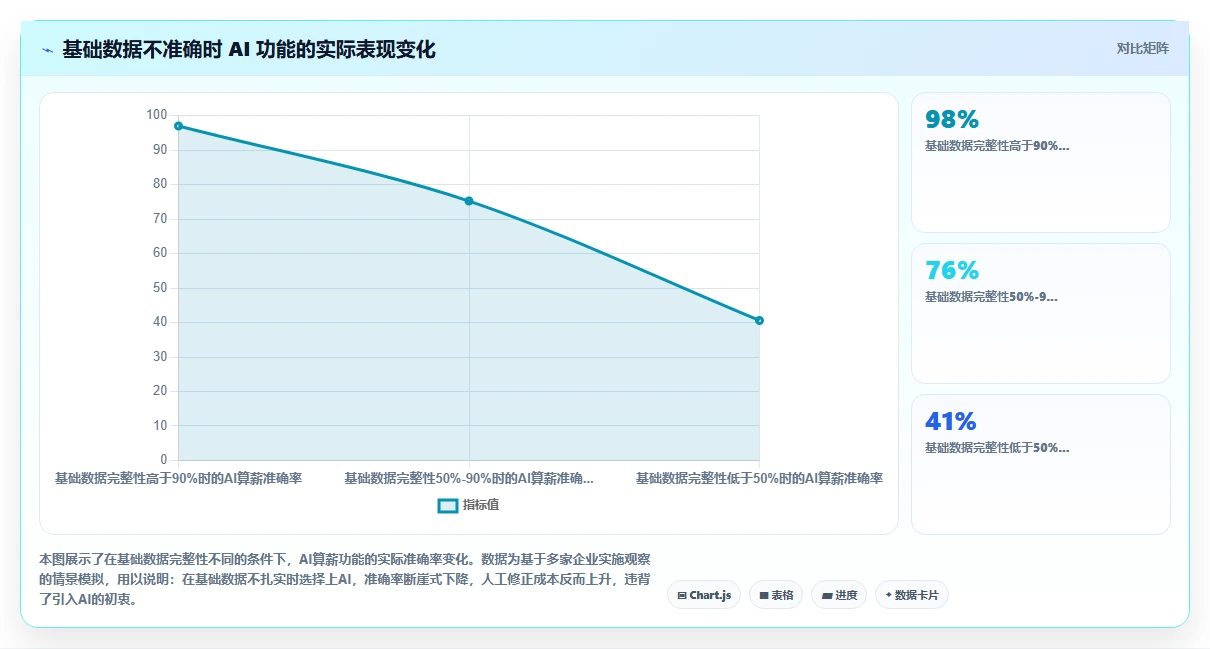
Task: Click x-axis label 基础数据完整性低于50%时的AI算薪准确率
Action: [x=760, y=479]
